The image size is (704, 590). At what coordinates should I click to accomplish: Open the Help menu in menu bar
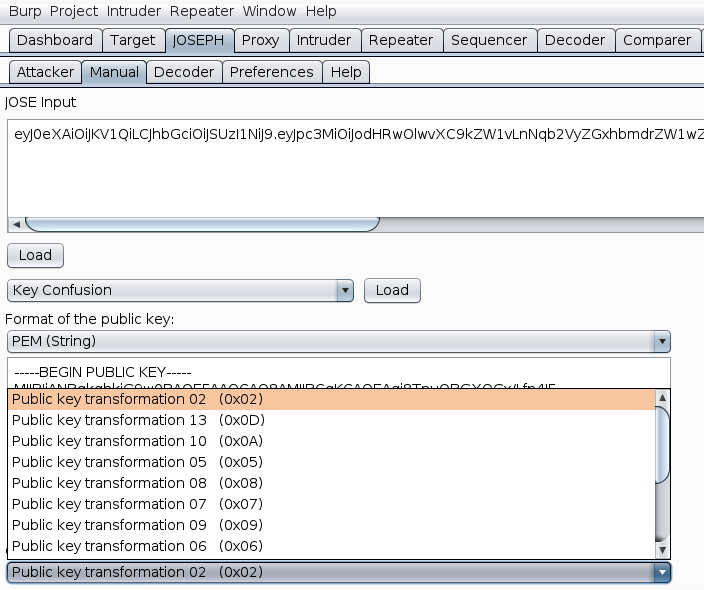[x=321, y=11]
